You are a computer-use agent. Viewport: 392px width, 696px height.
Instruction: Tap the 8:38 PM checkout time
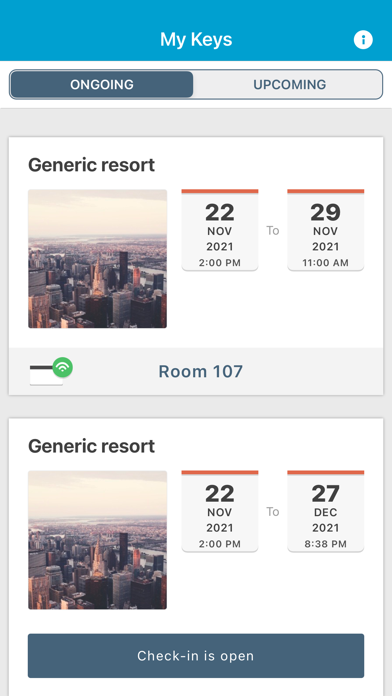click(x=325, y=544)
